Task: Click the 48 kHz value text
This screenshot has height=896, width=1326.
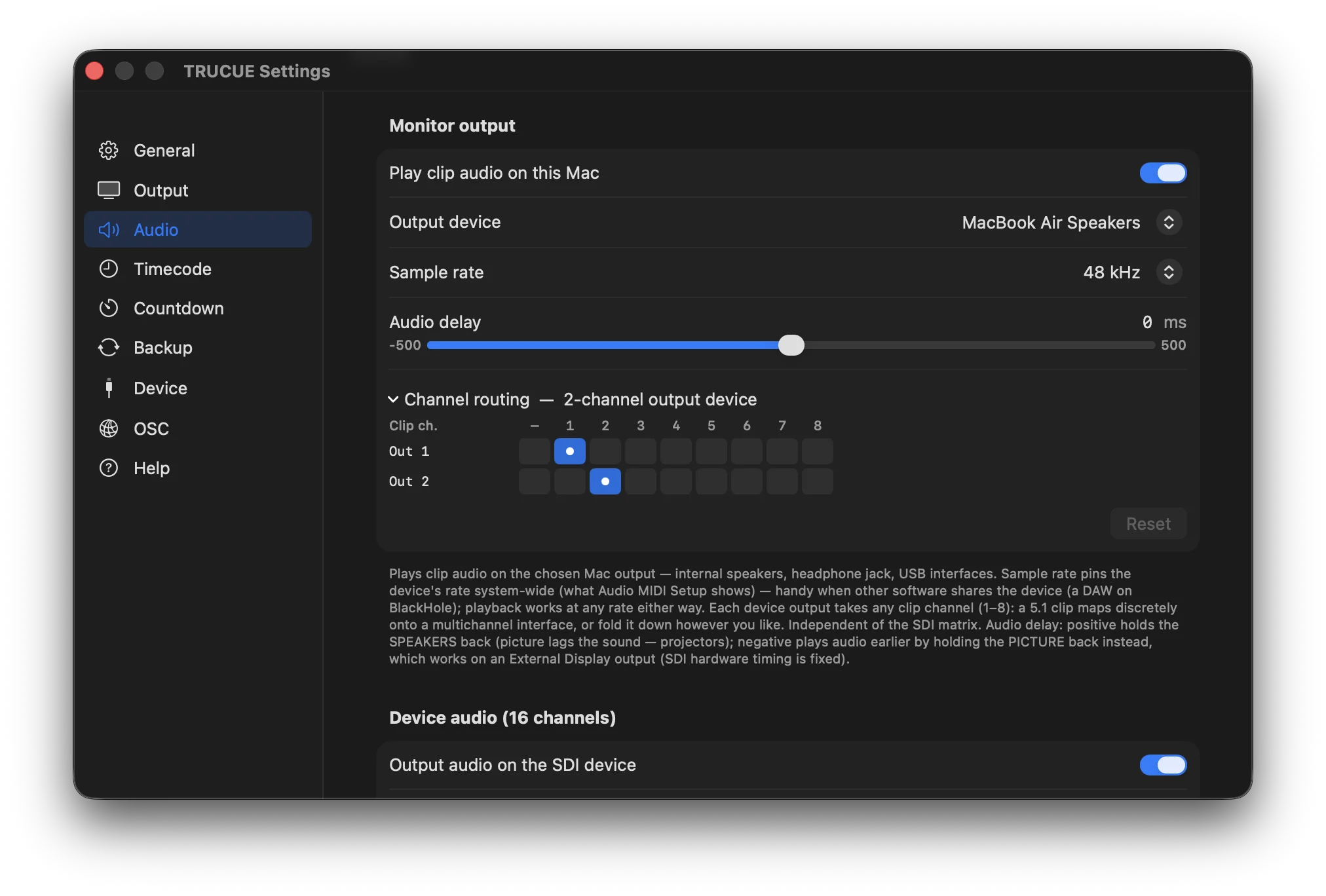Action: [1112, 272]
